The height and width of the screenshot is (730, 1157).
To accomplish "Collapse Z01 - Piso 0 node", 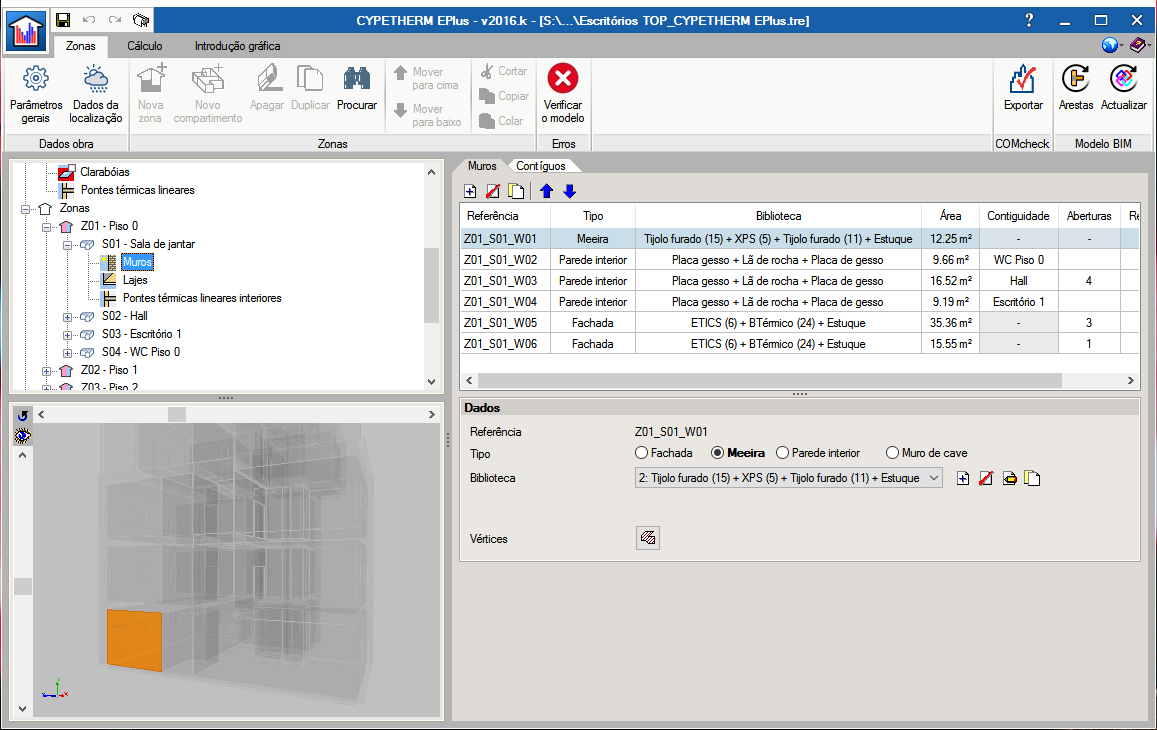I will pyautogui.click(x=46, y=227).
